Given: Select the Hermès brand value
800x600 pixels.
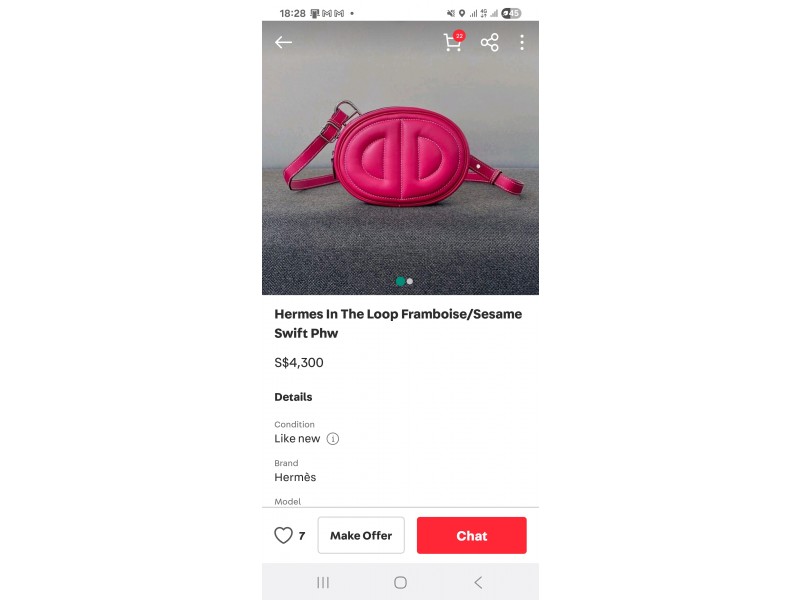Looking at the screenshot, I should point(295,477).
